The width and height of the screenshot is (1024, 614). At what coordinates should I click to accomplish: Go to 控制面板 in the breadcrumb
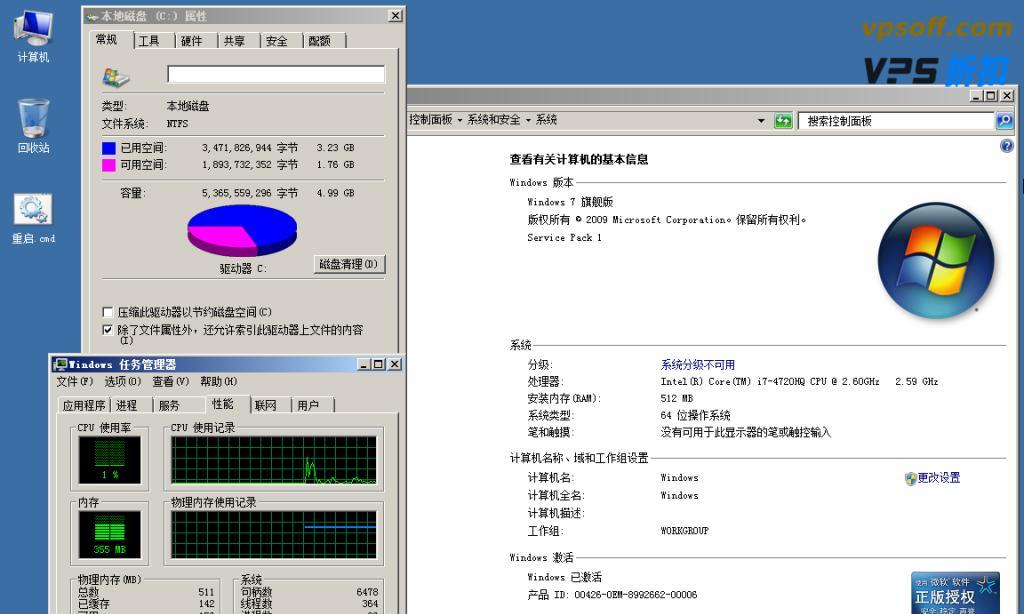(x=431, y=120)
